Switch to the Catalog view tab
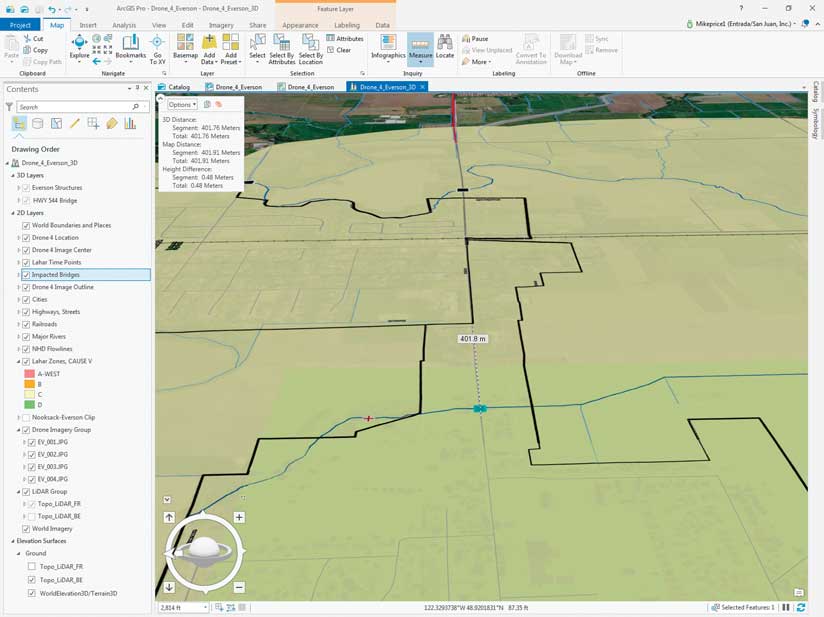Viewport: 824px width, 617px height. pyautogui.click(x=174, y=87)
